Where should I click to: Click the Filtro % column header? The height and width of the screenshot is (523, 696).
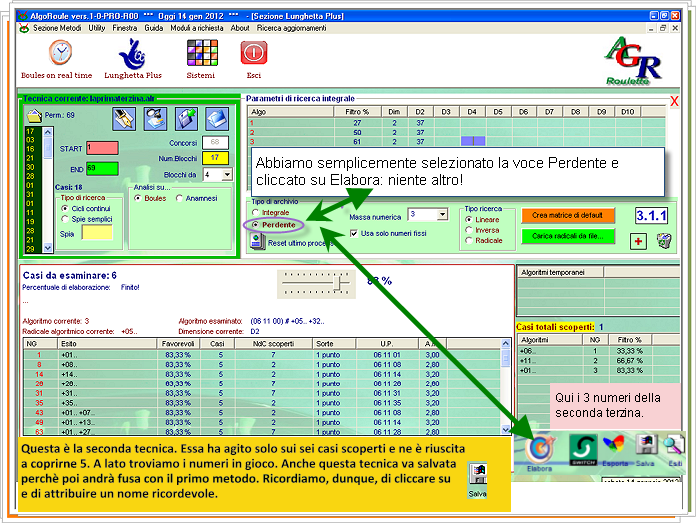click(357, 112)
